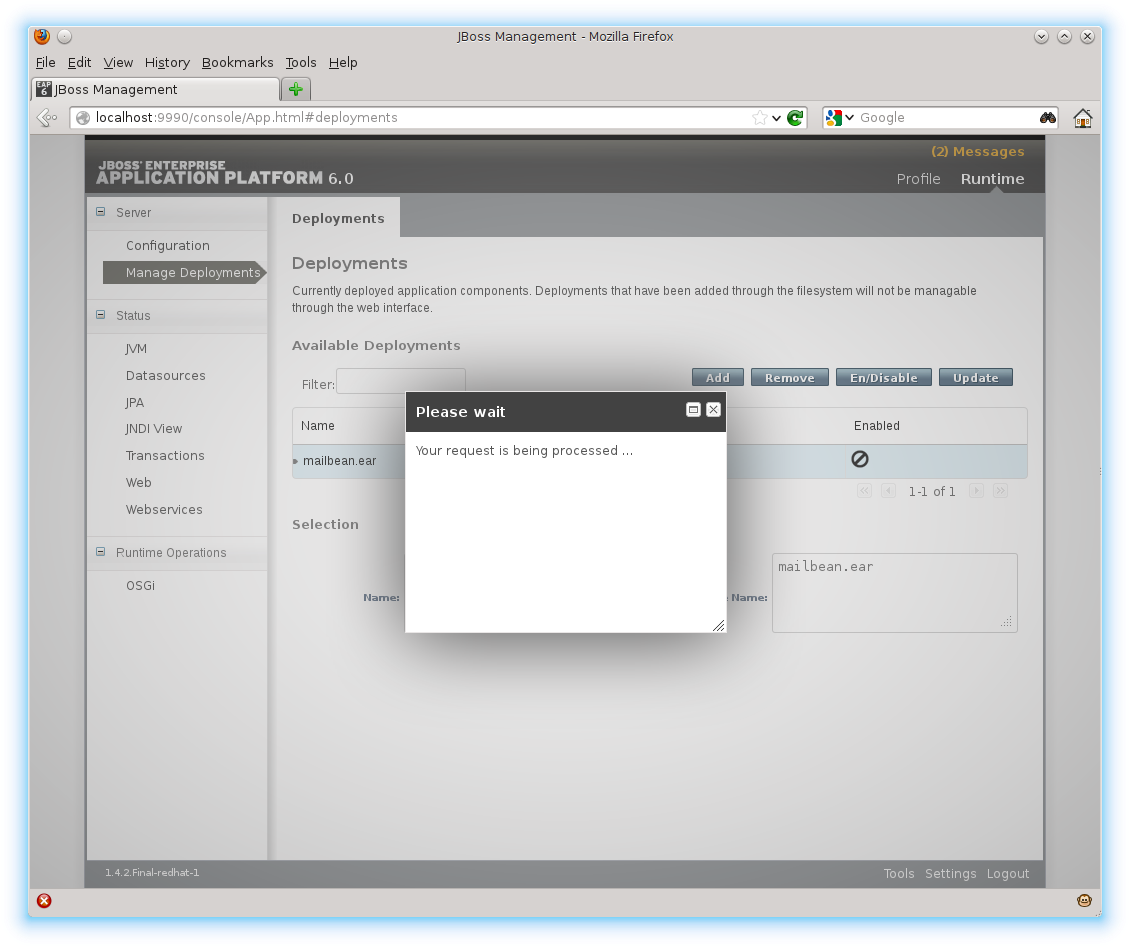This screenshot has height=946, width=1129.
Task: Open the History menu
Action: [x=167, y=63]
